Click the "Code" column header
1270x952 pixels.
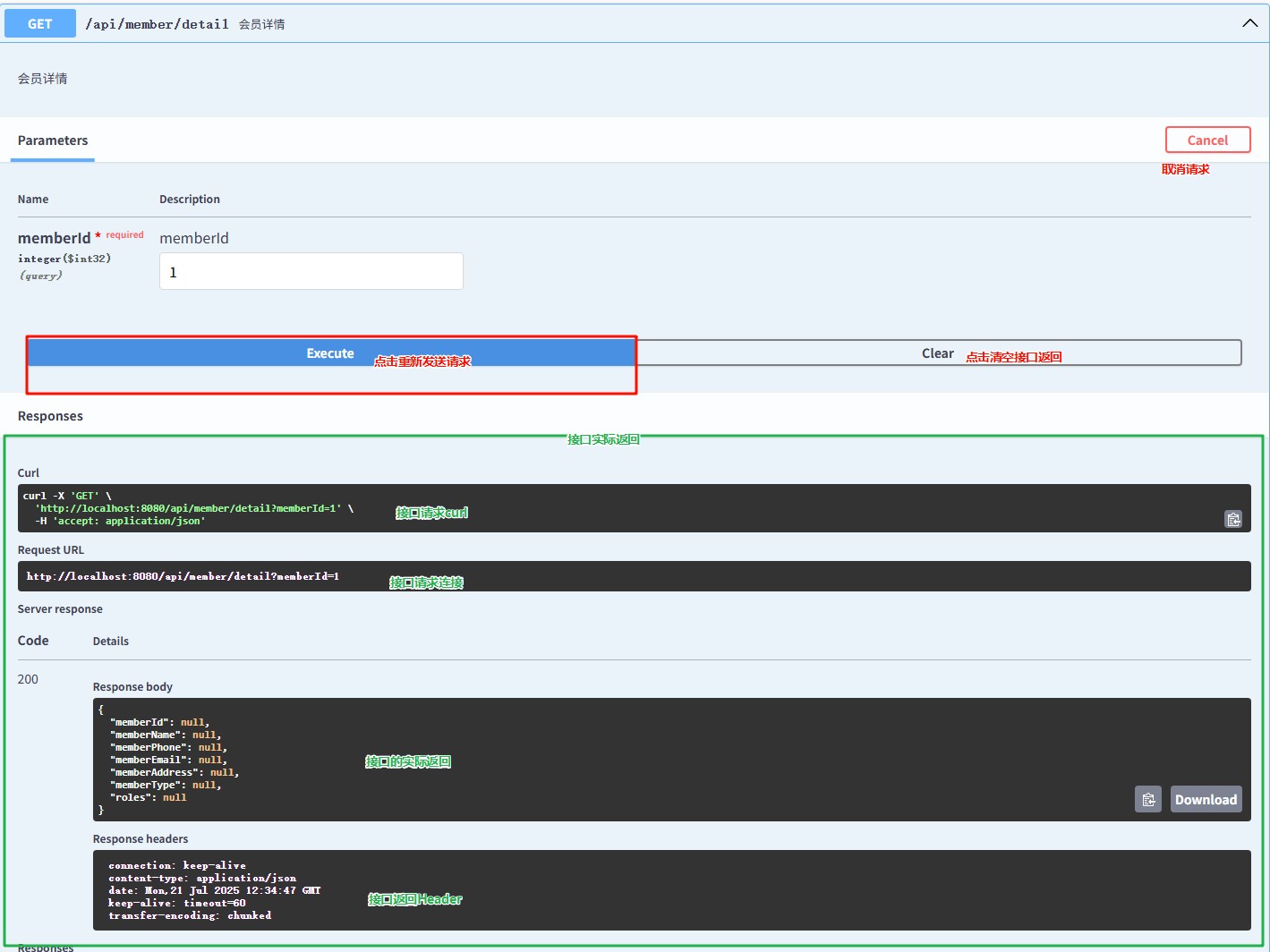(33, 641)
